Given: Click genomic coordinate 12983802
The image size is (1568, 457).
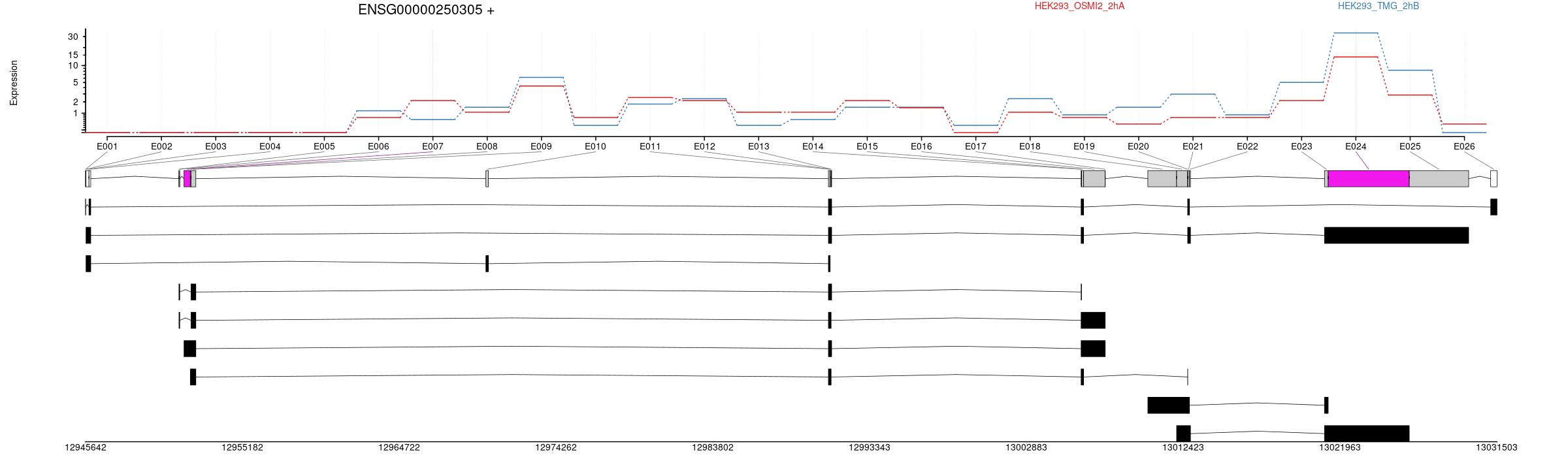Looking at the screenshot, I should (x=713, y=448).
